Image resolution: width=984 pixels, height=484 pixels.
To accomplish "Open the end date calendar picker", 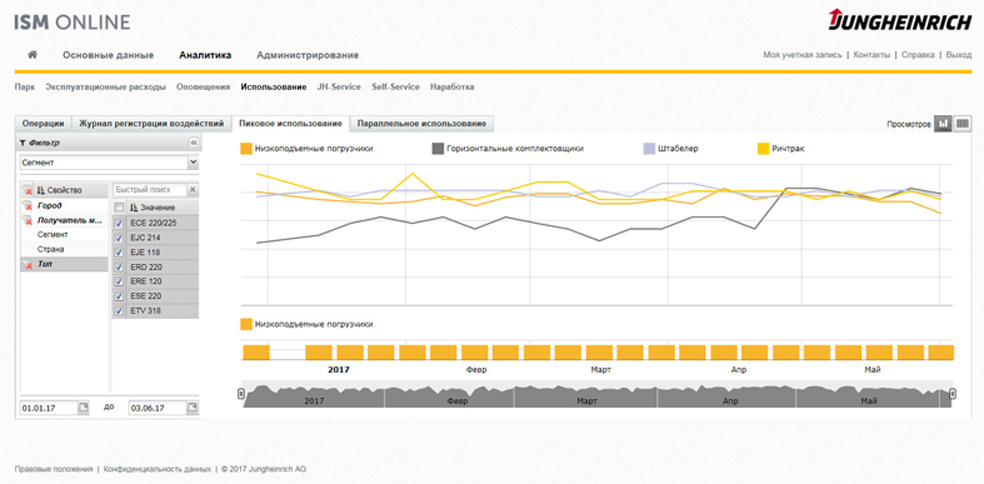I will pyautogui.click(x=191, y=408).
